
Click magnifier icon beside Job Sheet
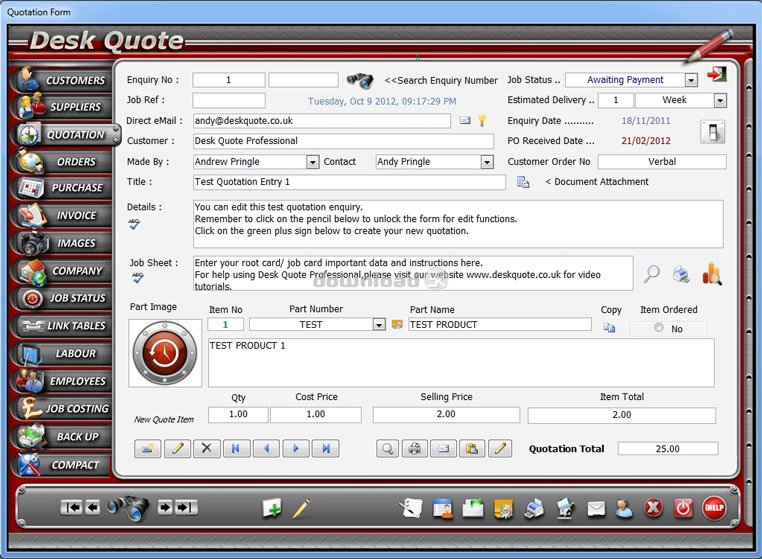(651, 274)
